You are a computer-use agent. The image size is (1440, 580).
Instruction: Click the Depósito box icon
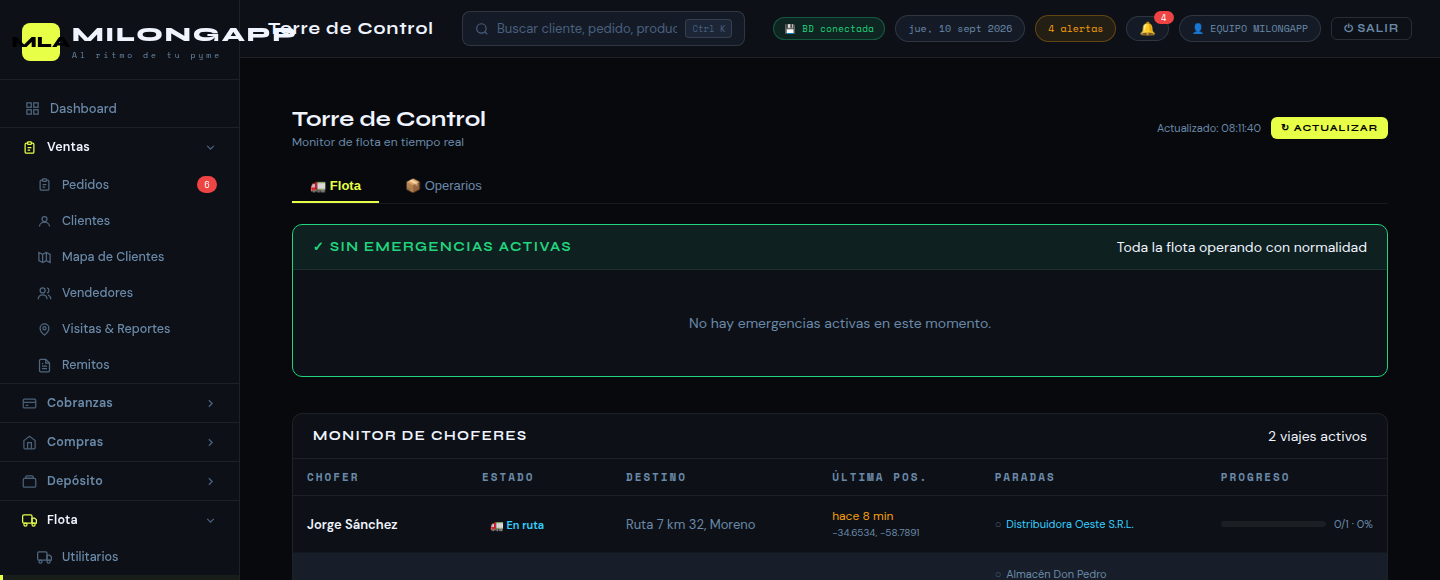click(30, 481)
